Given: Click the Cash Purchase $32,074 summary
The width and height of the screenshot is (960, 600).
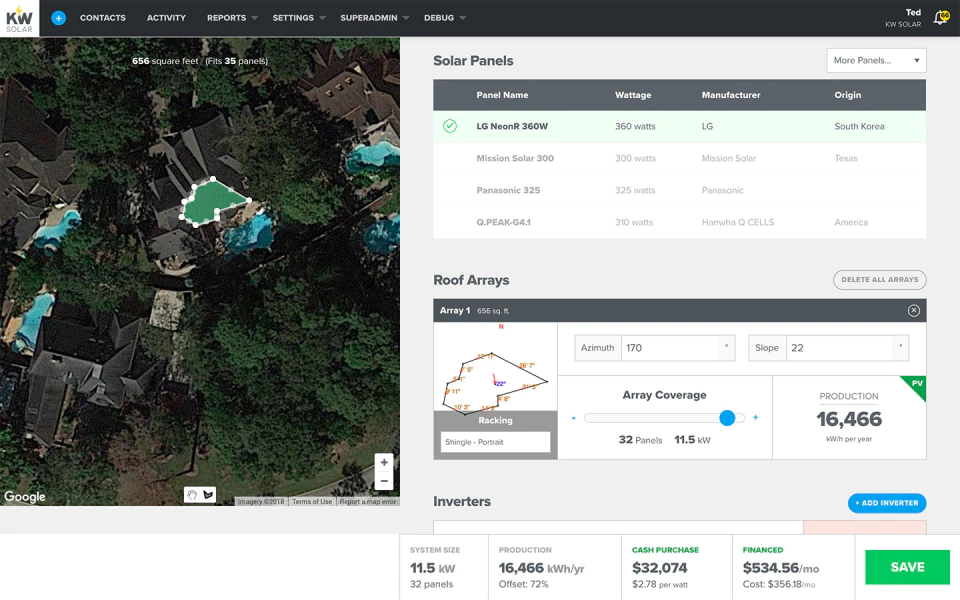Looking at the screenshot, I should point(677,567).
